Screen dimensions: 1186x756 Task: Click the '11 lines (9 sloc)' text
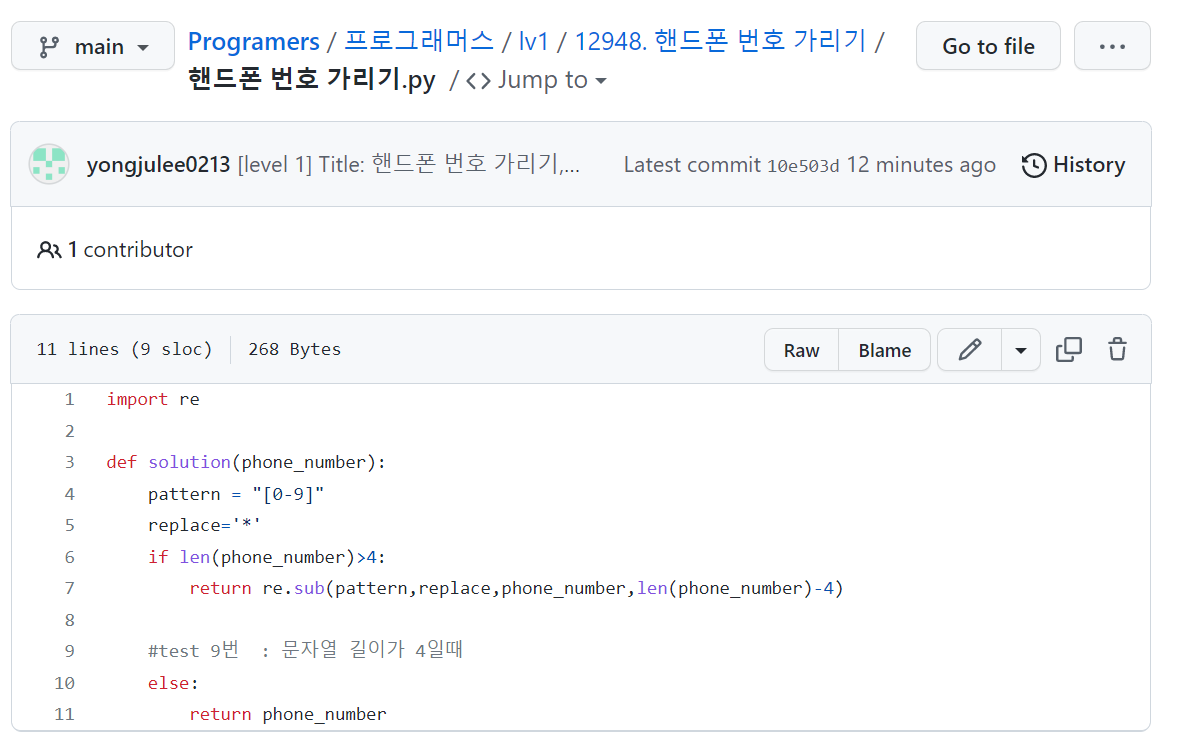tap(124, 349)
